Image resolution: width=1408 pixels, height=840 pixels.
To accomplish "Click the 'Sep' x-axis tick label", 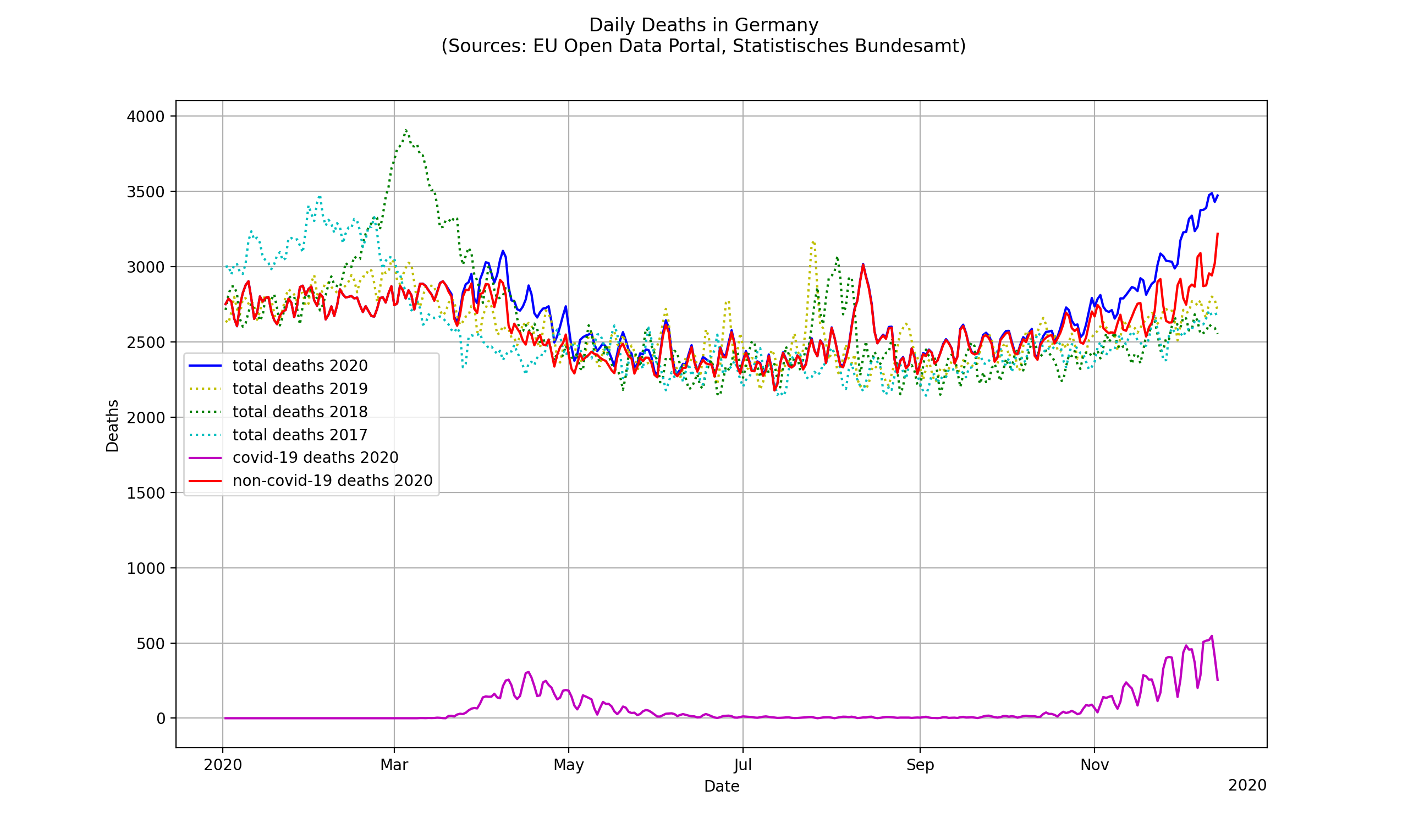I will pos(920,765).
